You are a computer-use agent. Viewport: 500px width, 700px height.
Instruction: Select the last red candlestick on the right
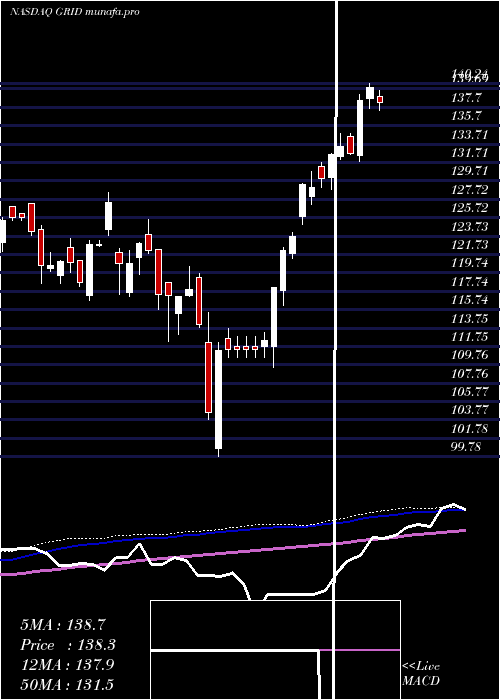[380, 100]
